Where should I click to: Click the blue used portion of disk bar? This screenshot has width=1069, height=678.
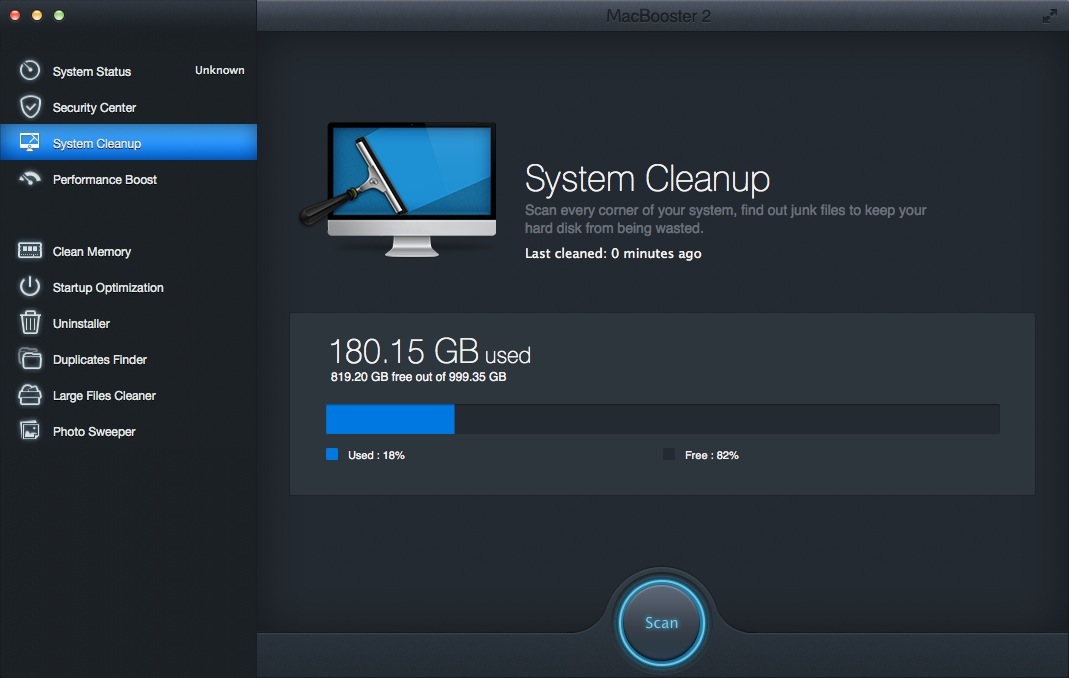(x=390, y=419)
